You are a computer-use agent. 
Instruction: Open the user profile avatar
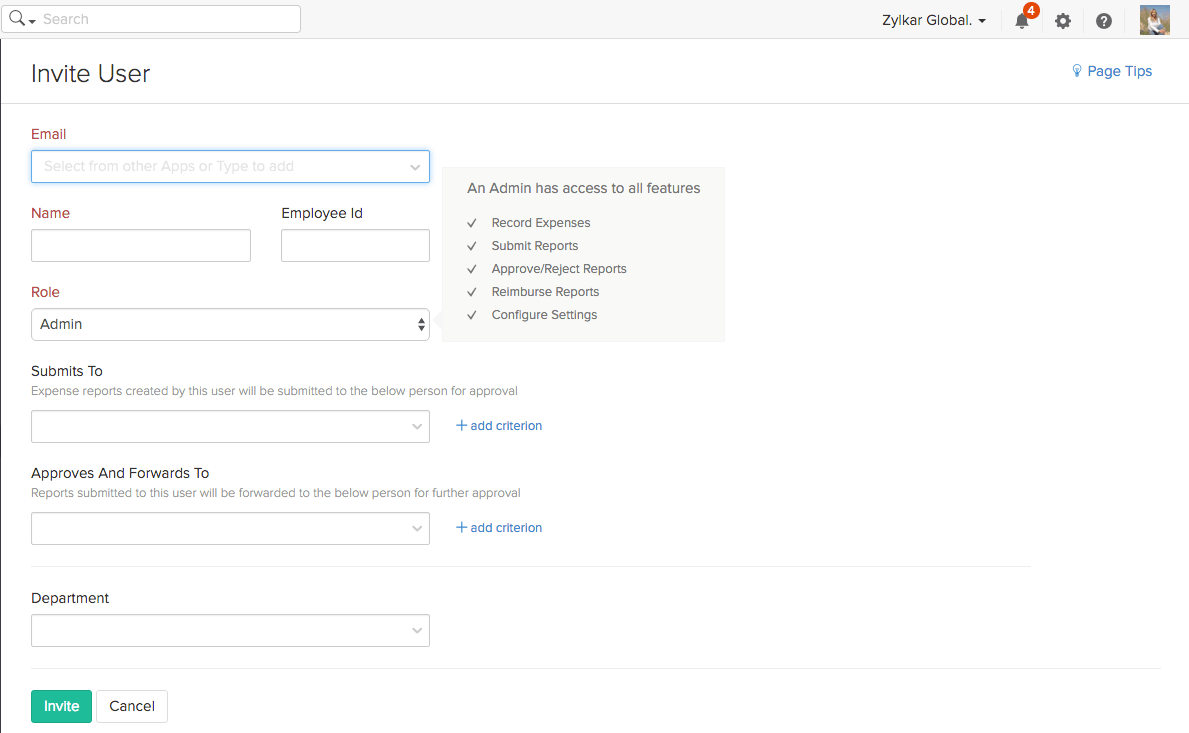tap(1154, 20)
